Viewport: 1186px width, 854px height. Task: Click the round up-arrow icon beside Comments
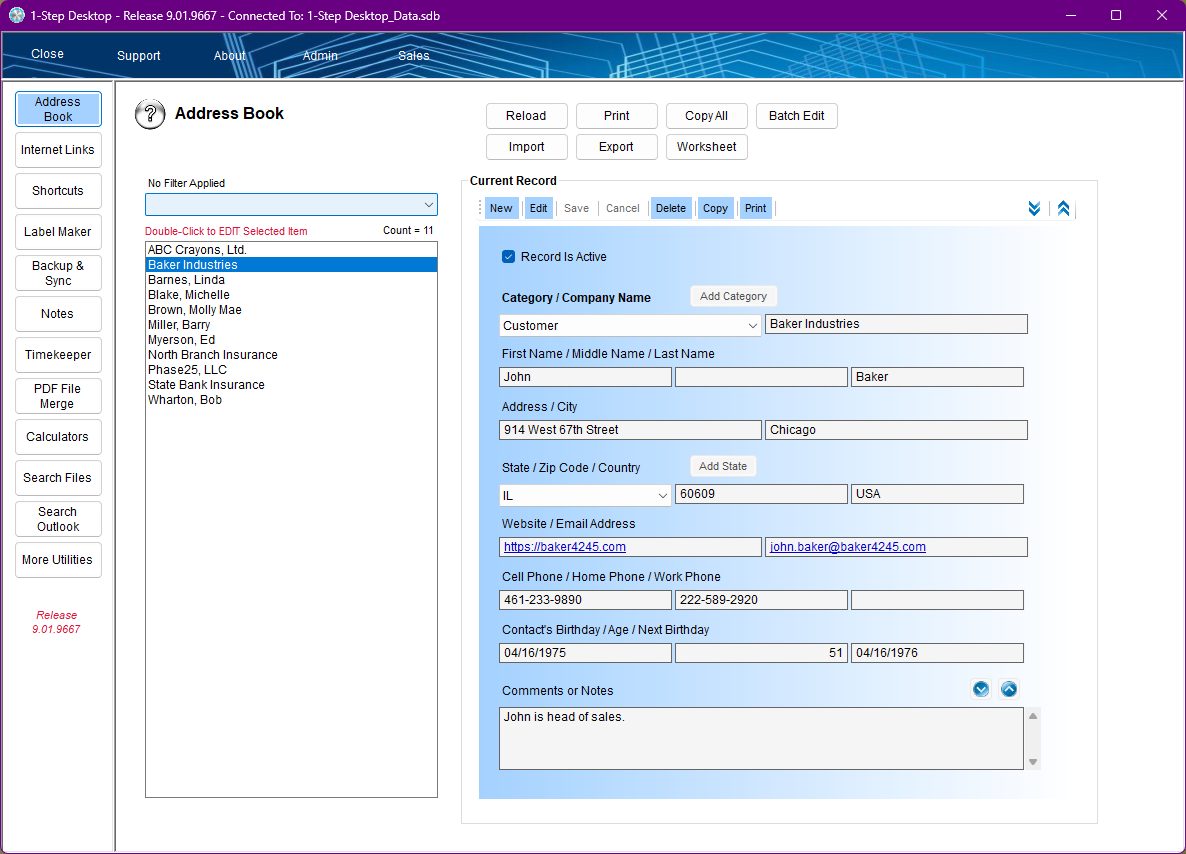point(1009,689)
